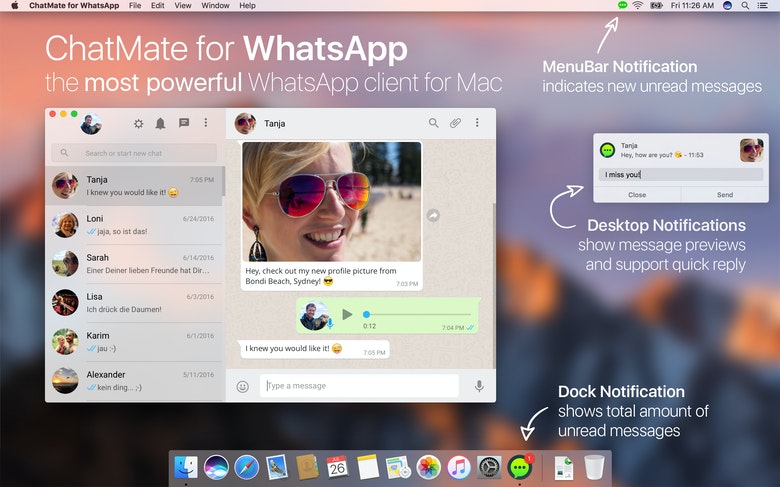Open iTunes in the Dock
780x487 pixels.
coord(459,468)
